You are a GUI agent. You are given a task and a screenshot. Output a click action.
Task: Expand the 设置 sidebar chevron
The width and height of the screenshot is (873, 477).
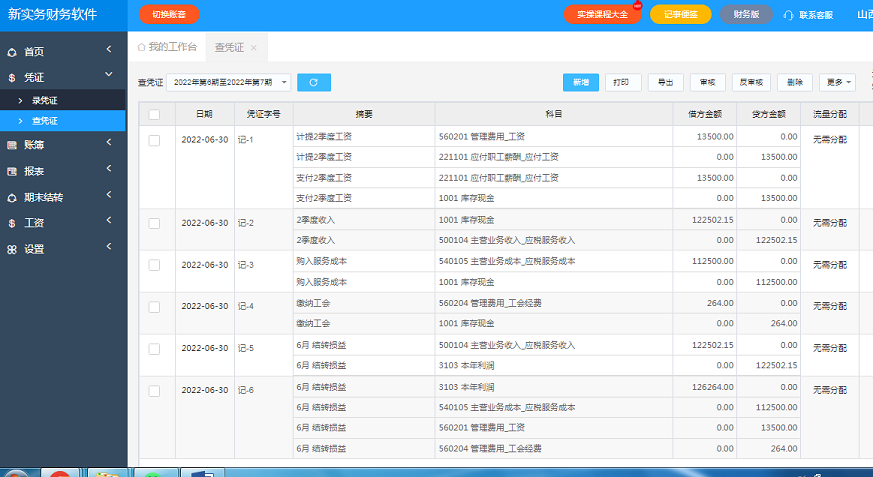[109, 247]
